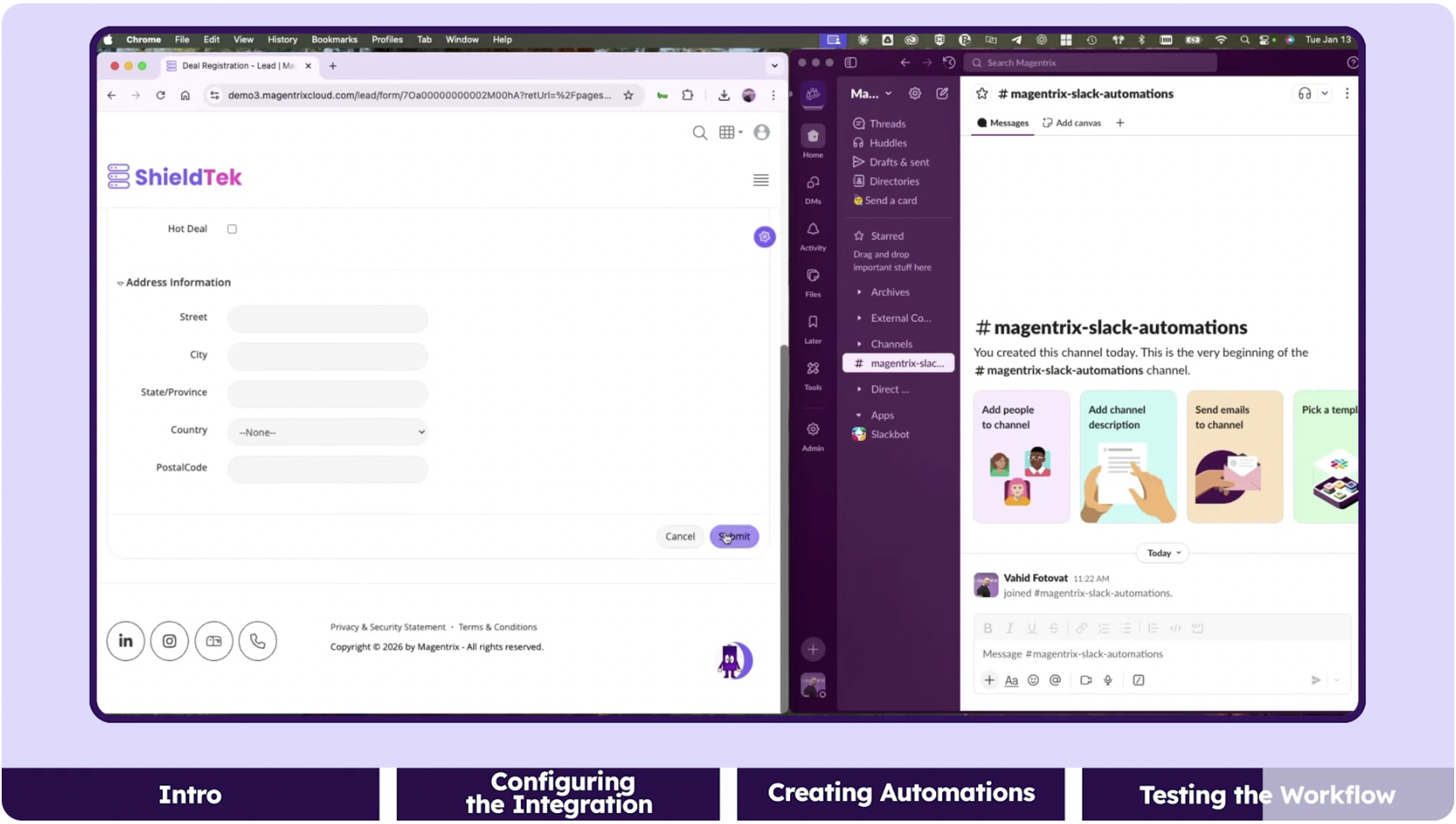
Task: Collapse the Address Information section
Action: (121, 283)
